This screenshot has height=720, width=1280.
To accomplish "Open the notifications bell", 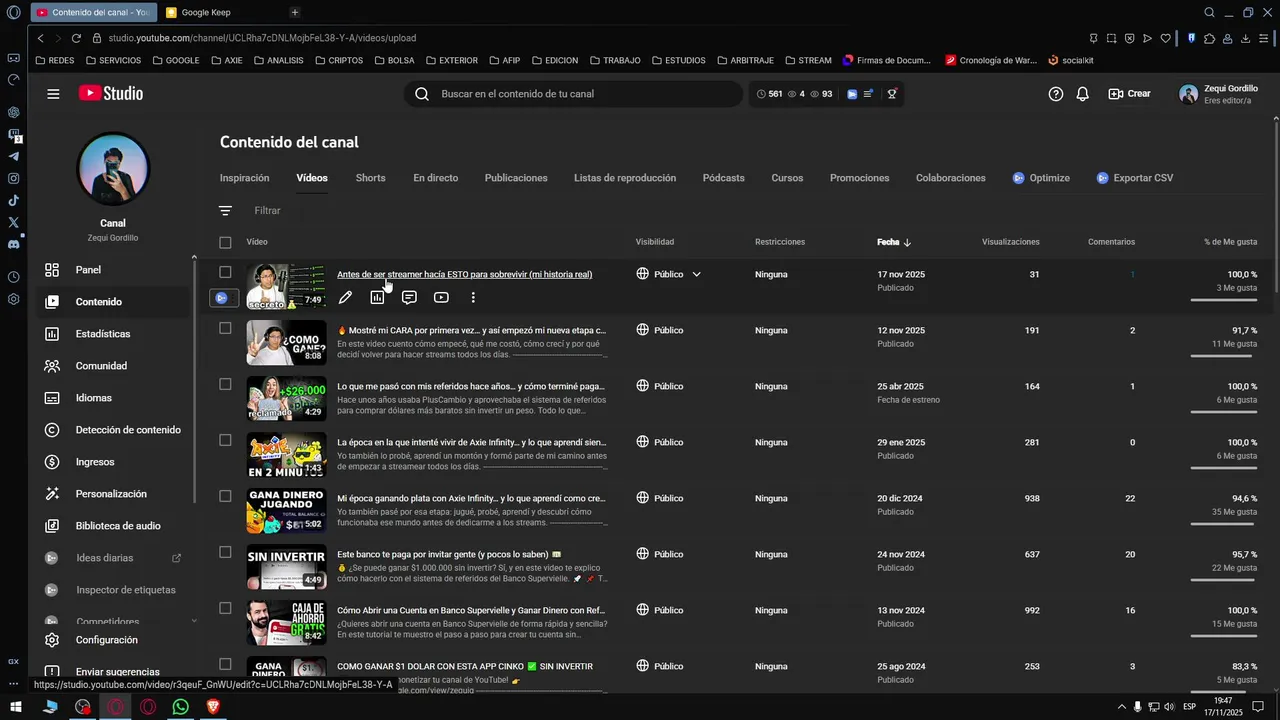I will point(1083,94).
